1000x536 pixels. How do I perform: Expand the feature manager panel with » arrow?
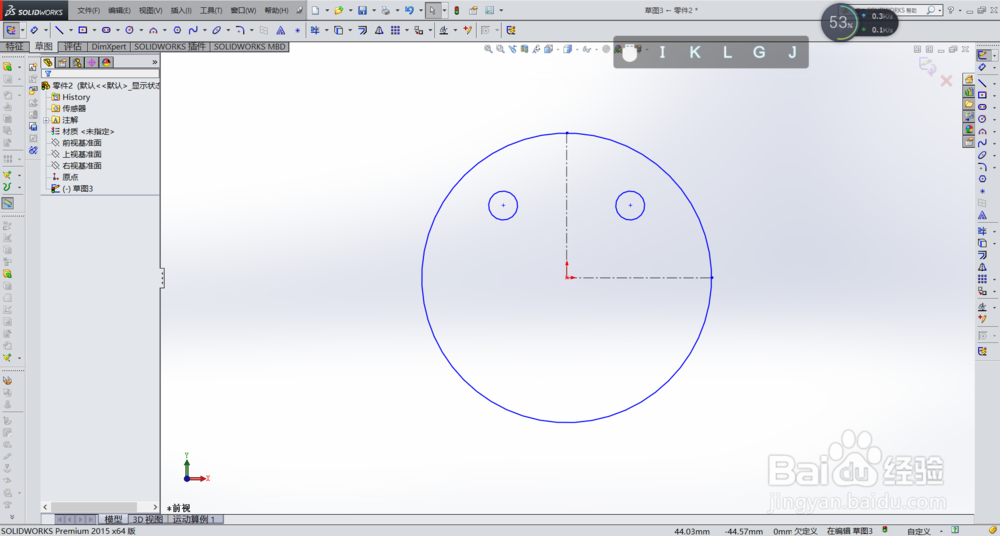[154, 62]
